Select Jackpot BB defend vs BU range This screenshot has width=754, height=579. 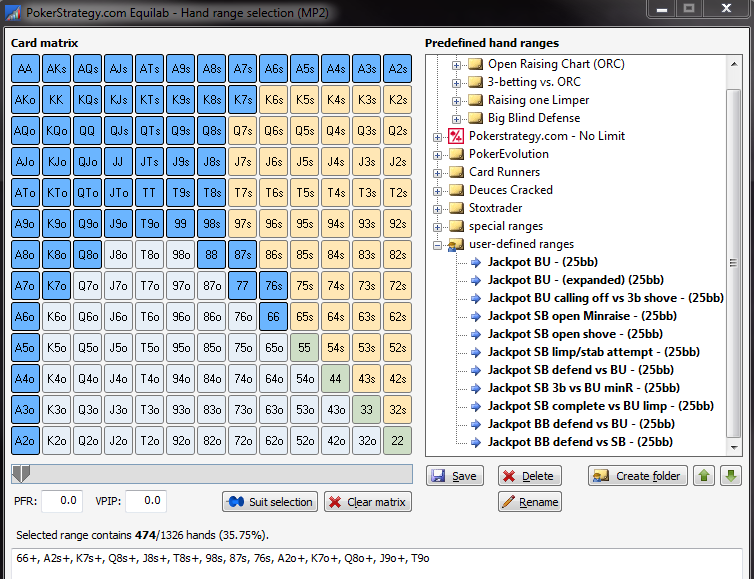(x=581, y=424)
